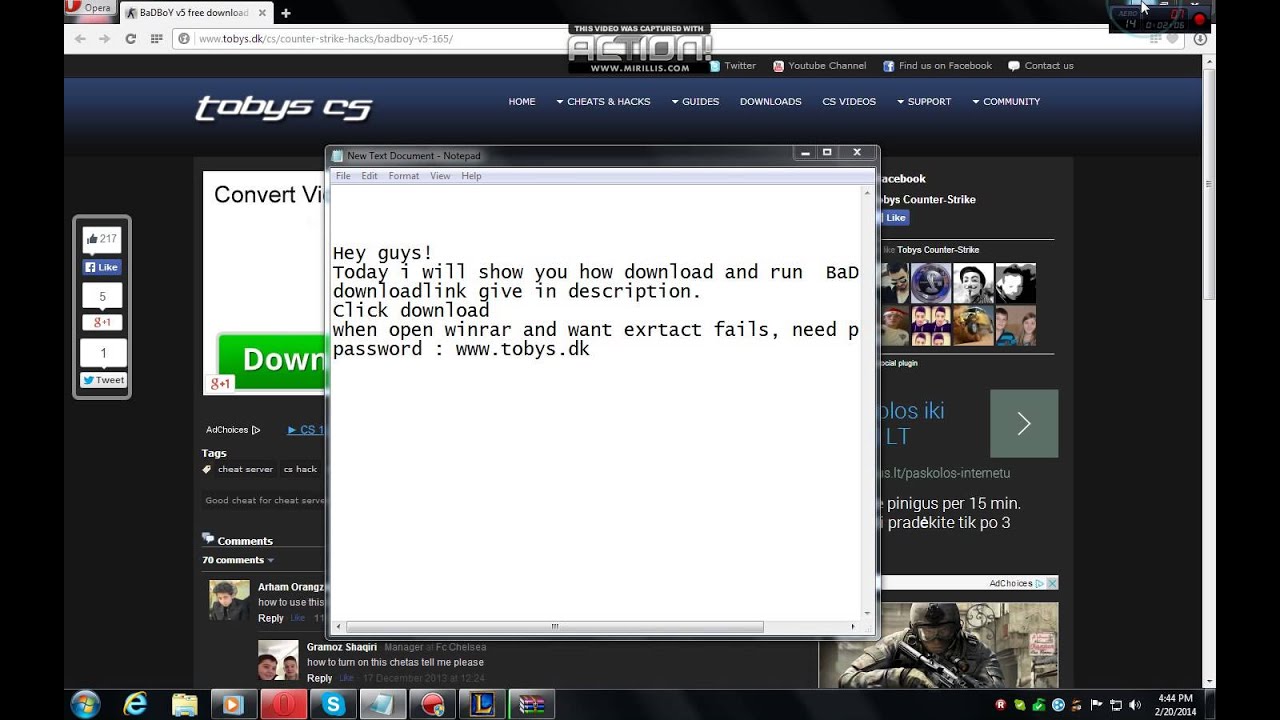
Task: Launch Internet Explorer from taskbar
Action: 135,704
